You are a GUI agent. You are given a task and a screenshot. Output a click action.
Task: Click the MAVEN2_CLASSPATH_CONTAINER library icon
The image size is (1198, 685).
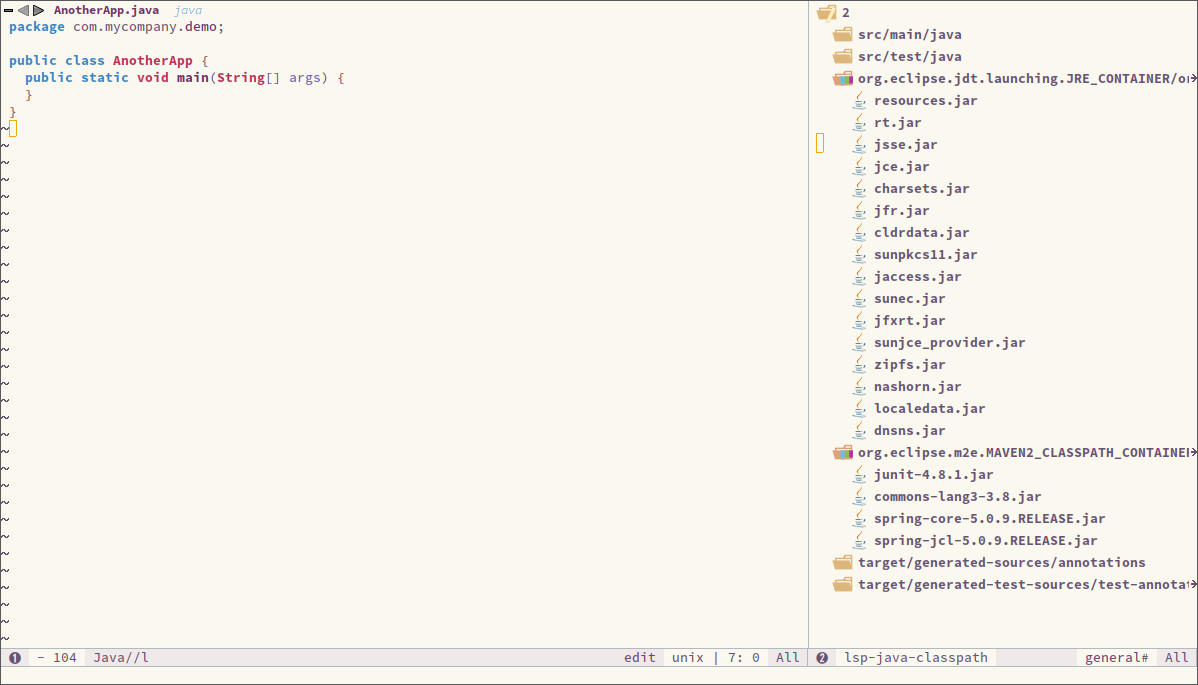coord(843,453)
